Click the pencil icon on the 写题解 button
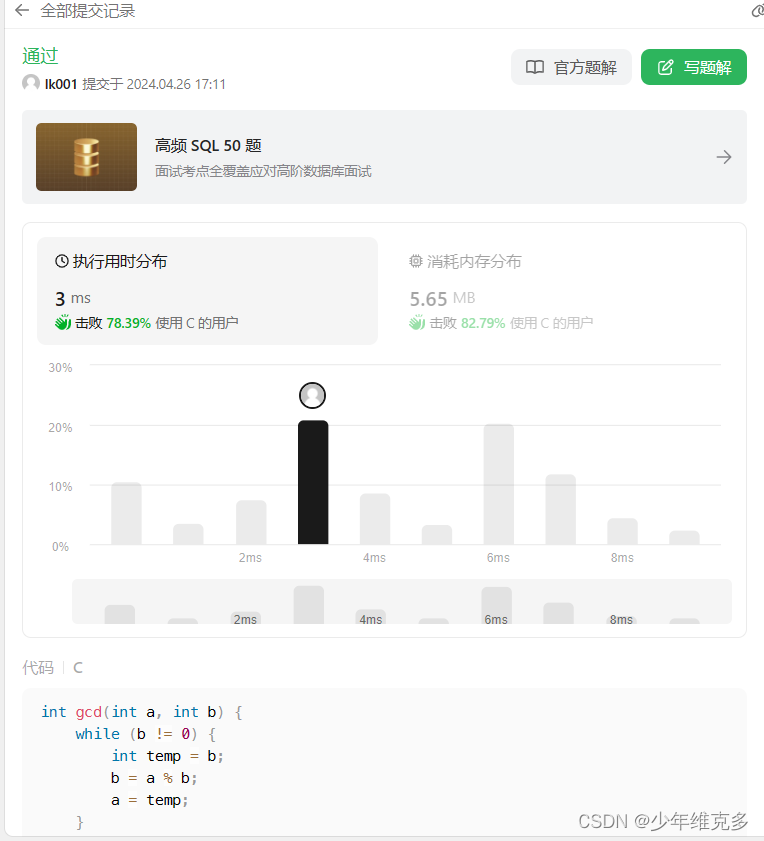This screenshot has height=841, width=764. tap(663, 67)
